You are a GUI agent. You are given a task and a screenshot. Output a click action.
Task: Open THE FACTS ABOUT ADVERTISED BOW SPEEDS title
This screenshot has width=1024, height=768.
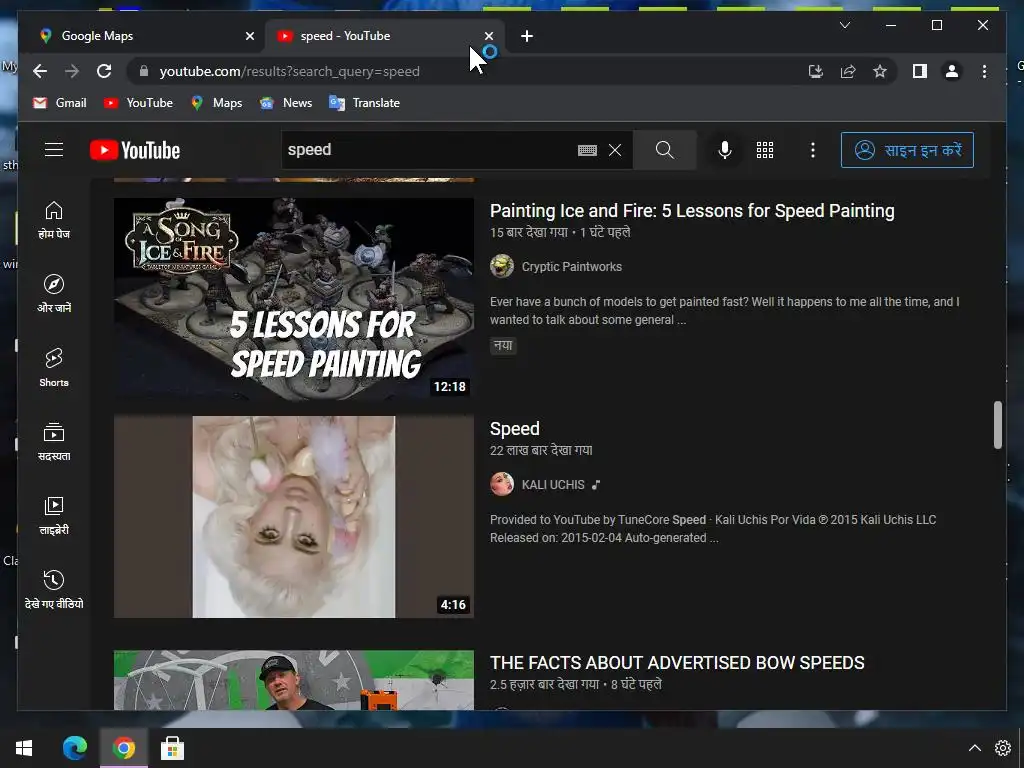tap(677, 663)
